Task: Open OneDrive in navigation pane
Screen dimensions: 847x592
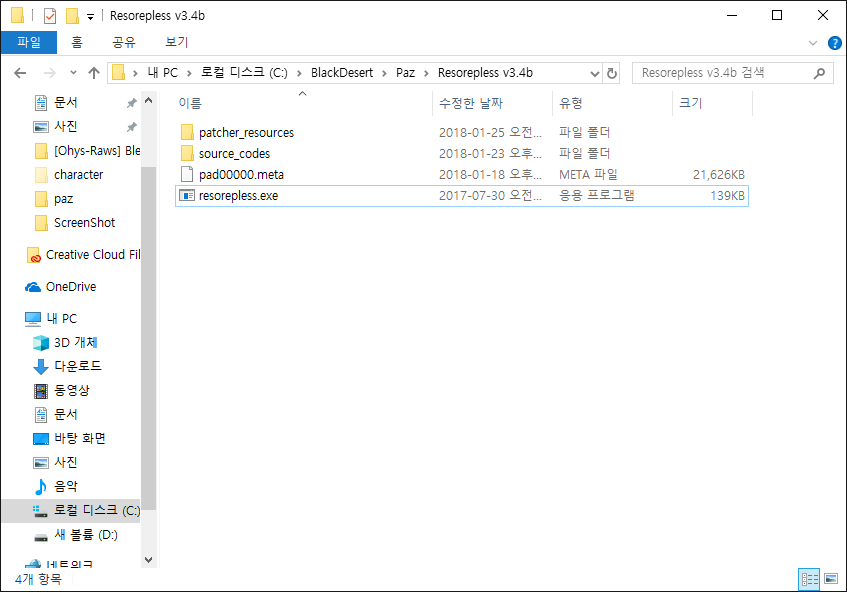Action: [70, 286]
